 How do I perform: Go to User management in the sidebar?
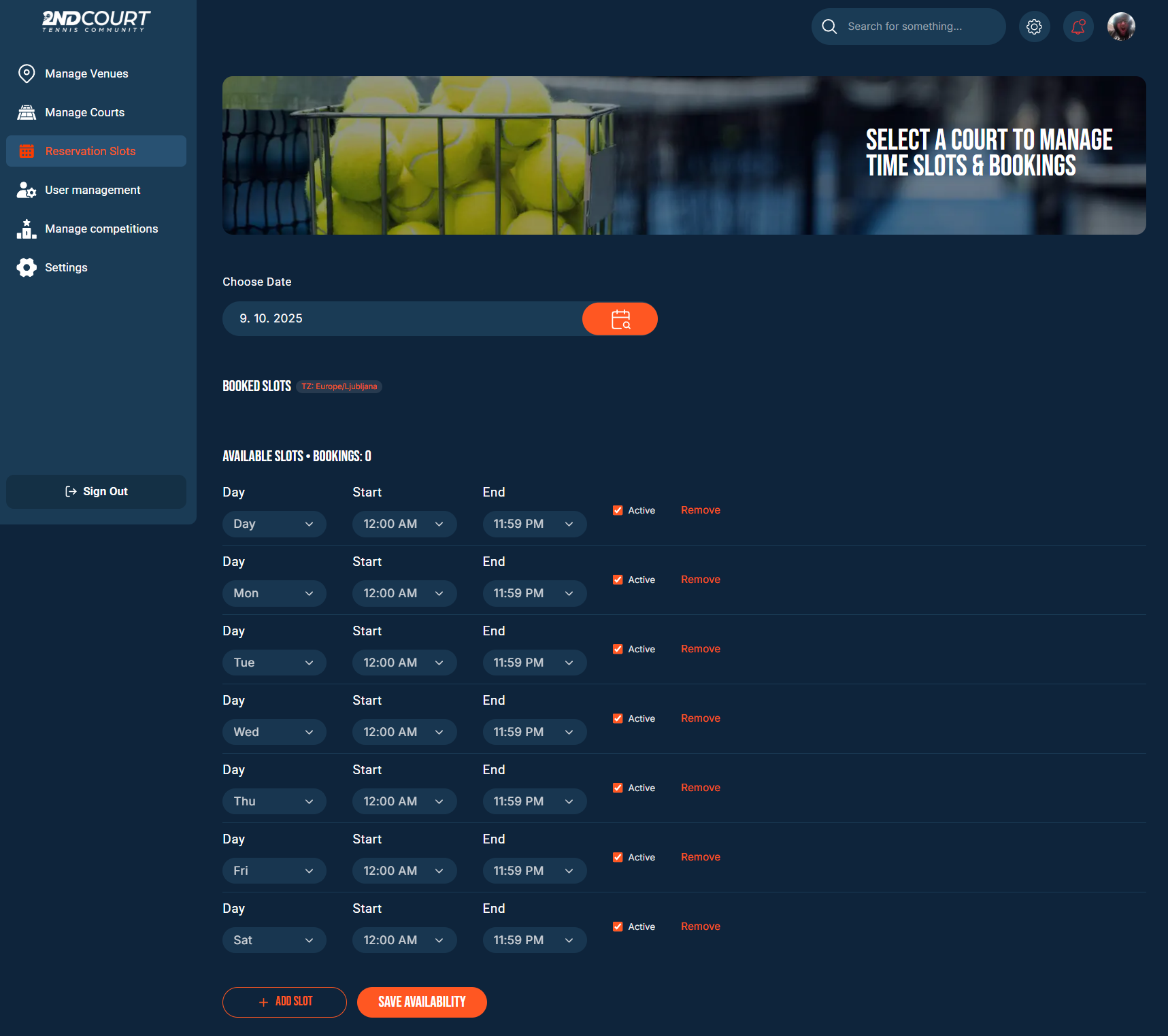[93, 190]
